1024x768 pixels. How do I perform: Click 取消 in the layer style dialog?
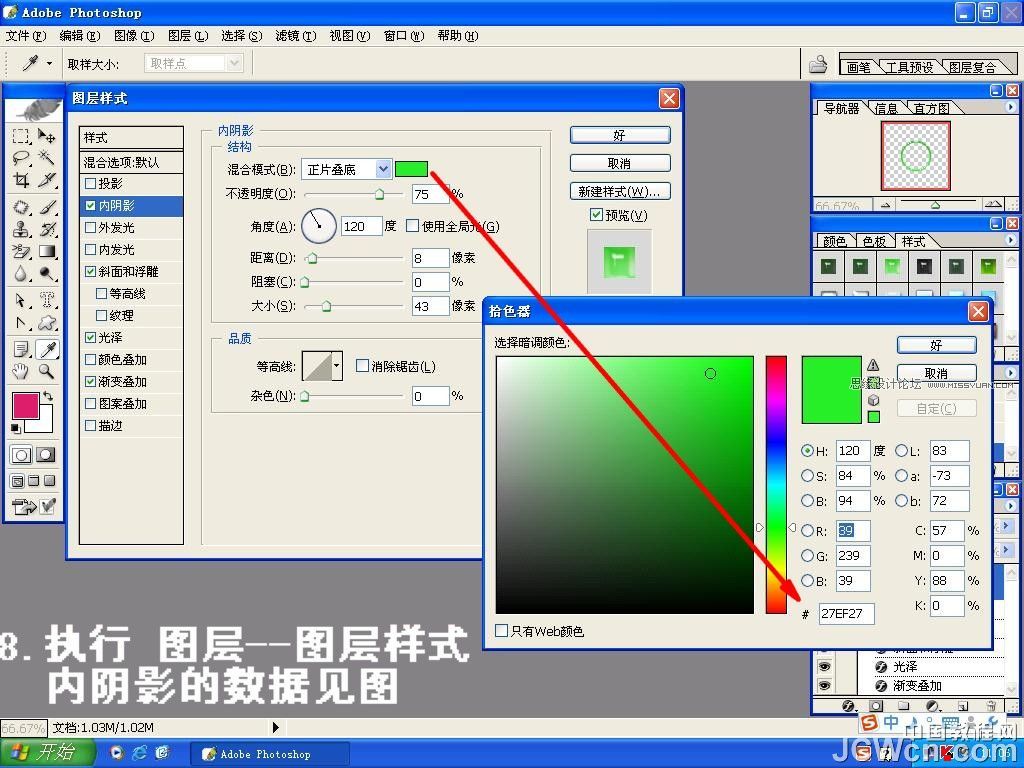pyautogui.click(x=620, y=163)
